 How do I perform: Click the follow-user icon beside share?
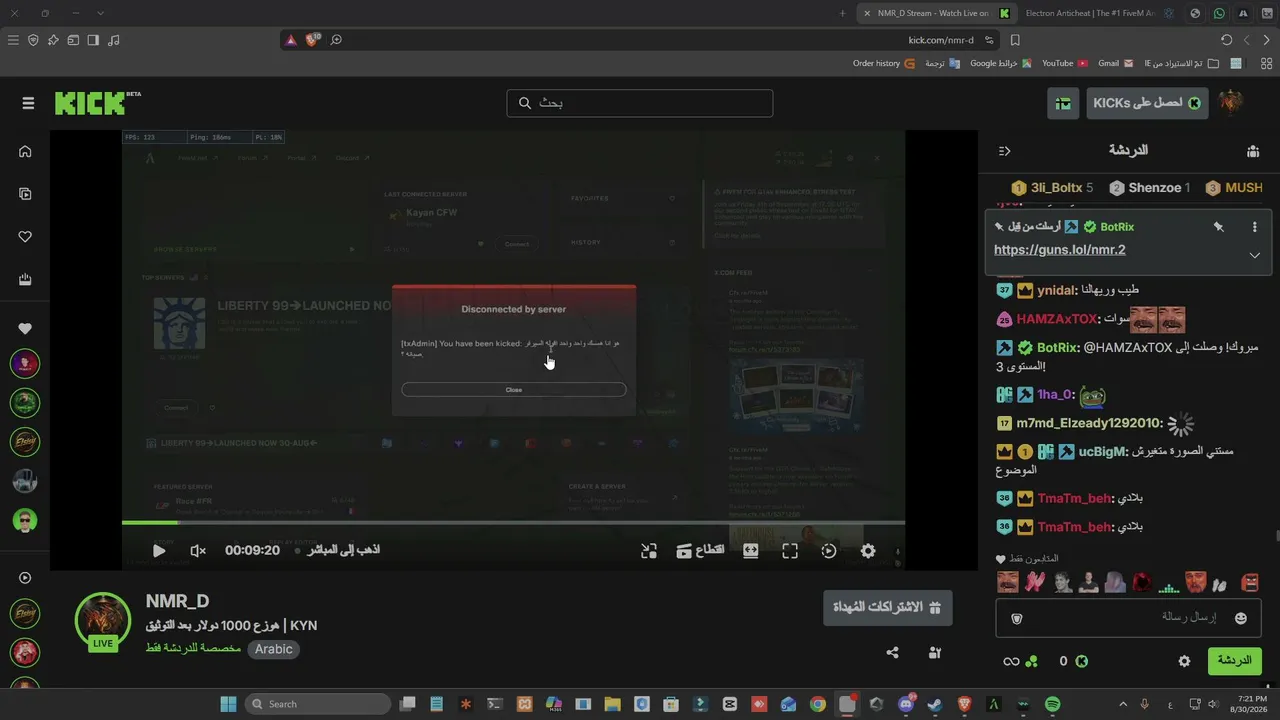pos(935,653)
